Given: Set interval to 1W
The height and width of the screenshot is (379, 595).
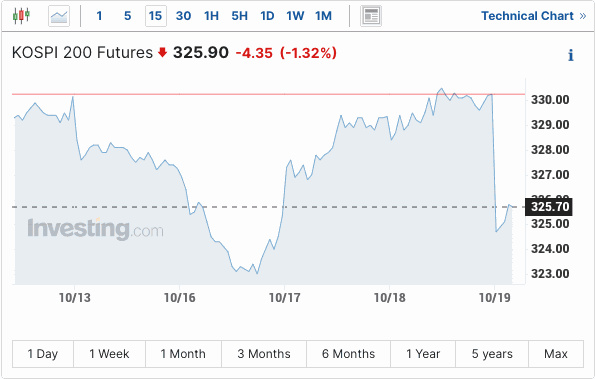Looking at the screenshot, I should click(x=295, y=16).
